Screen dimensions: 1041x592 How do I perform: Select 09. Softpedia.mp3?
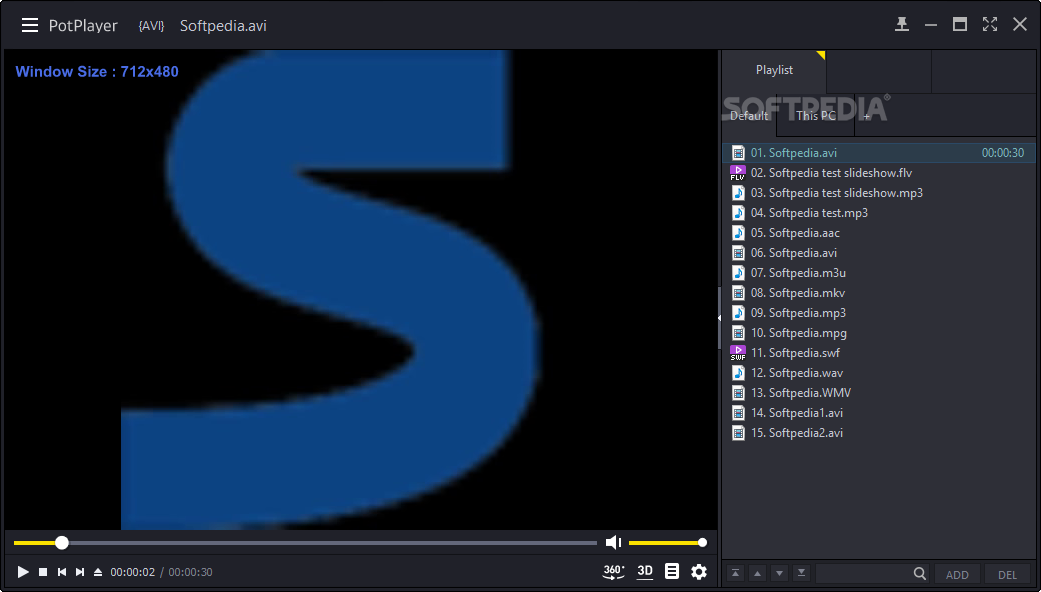(x=878, y=313)
